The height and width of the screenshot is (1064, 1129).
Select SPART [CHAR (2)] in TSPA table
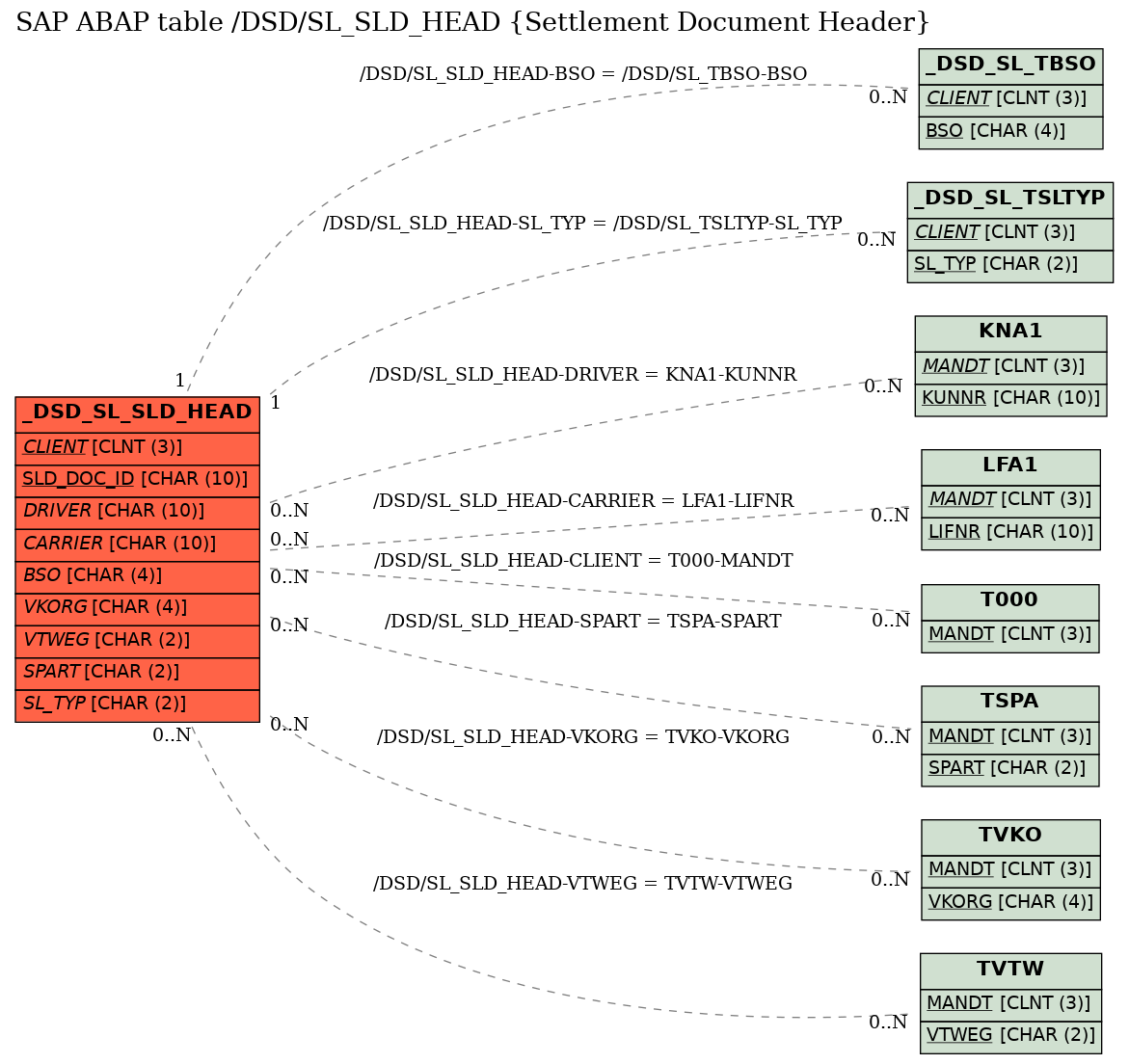[1010, 769]
